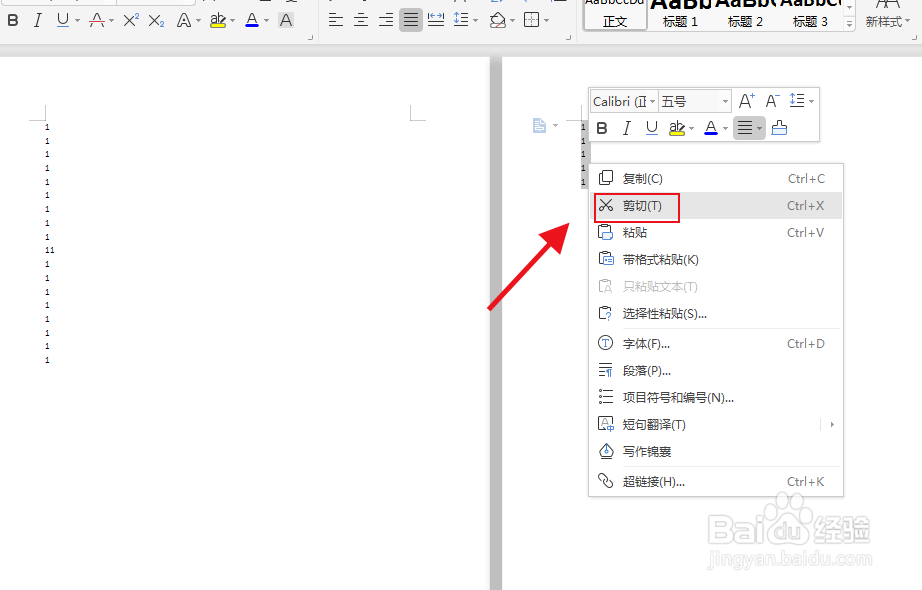Apply center alignment to the paragraph

[360, 20]
